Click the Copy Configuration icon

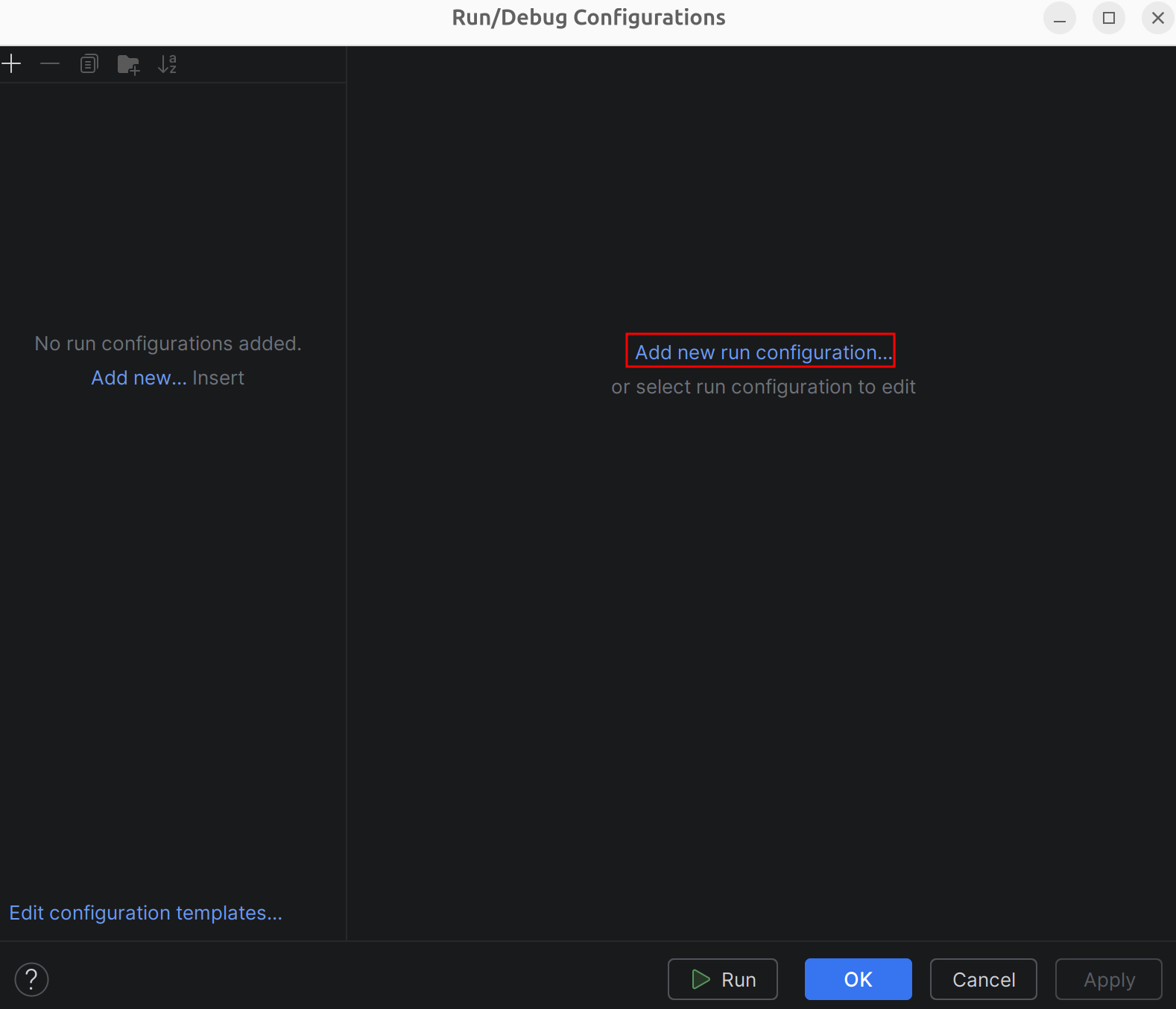[89, 64]
